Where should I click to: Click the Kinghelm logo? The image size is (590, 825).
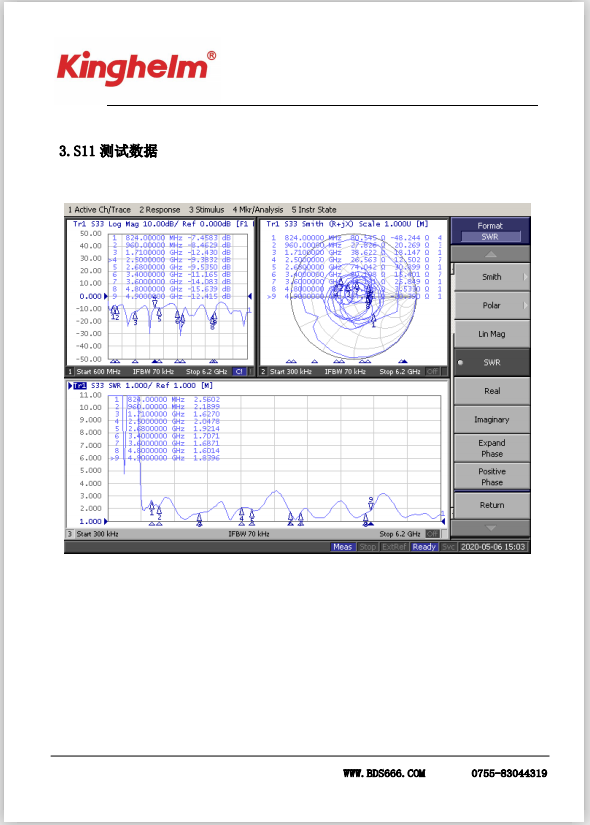tap(136, 67)
